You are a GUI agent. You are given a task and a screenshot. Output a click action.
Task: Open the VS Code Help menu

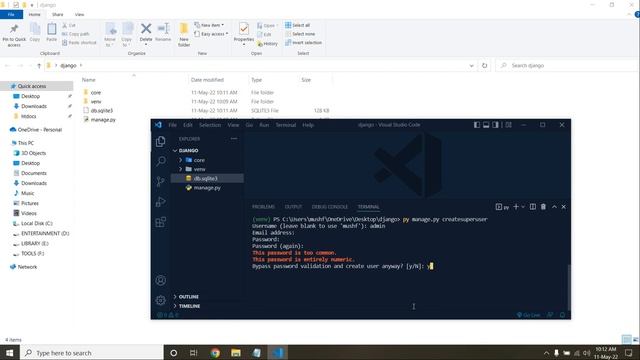[x=308, y=125]
